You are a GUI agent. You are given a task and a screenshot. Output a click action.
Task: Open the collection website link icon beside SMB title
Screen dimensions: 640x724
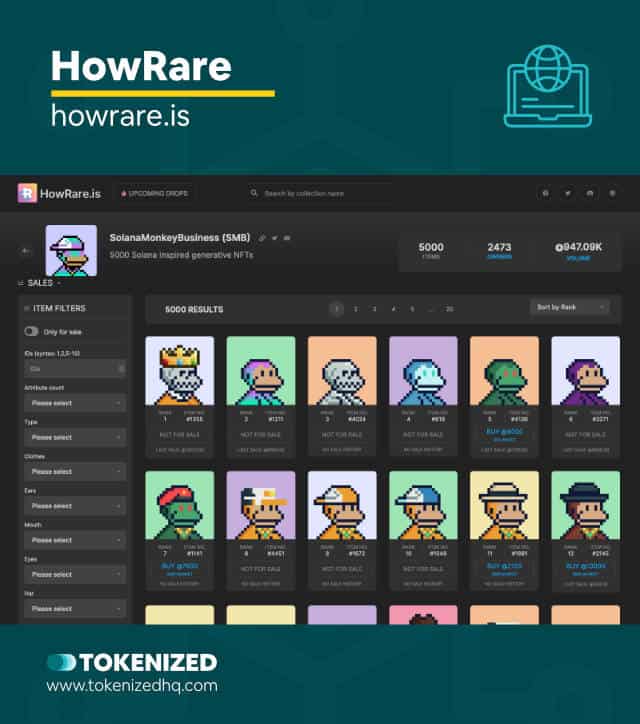click(262, 238)
